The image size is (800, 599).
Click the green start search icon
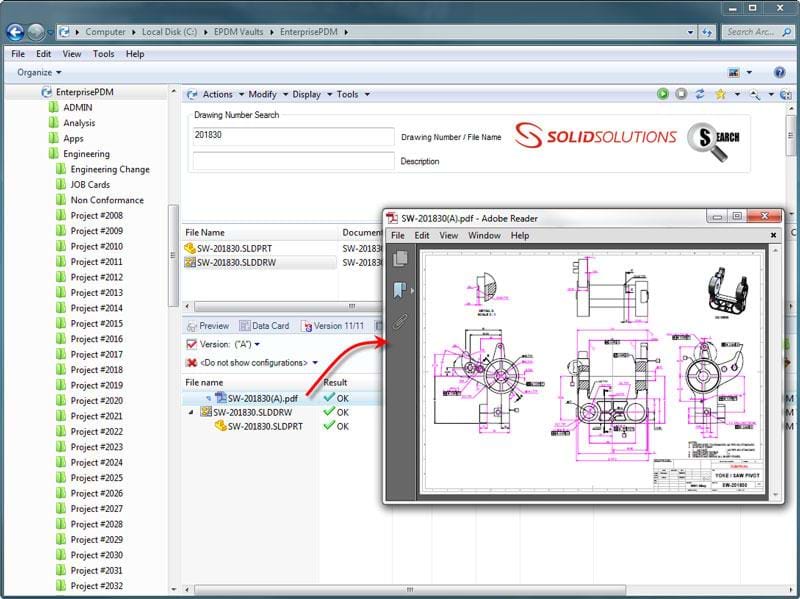pyautogui.click(x=662, y=94)
